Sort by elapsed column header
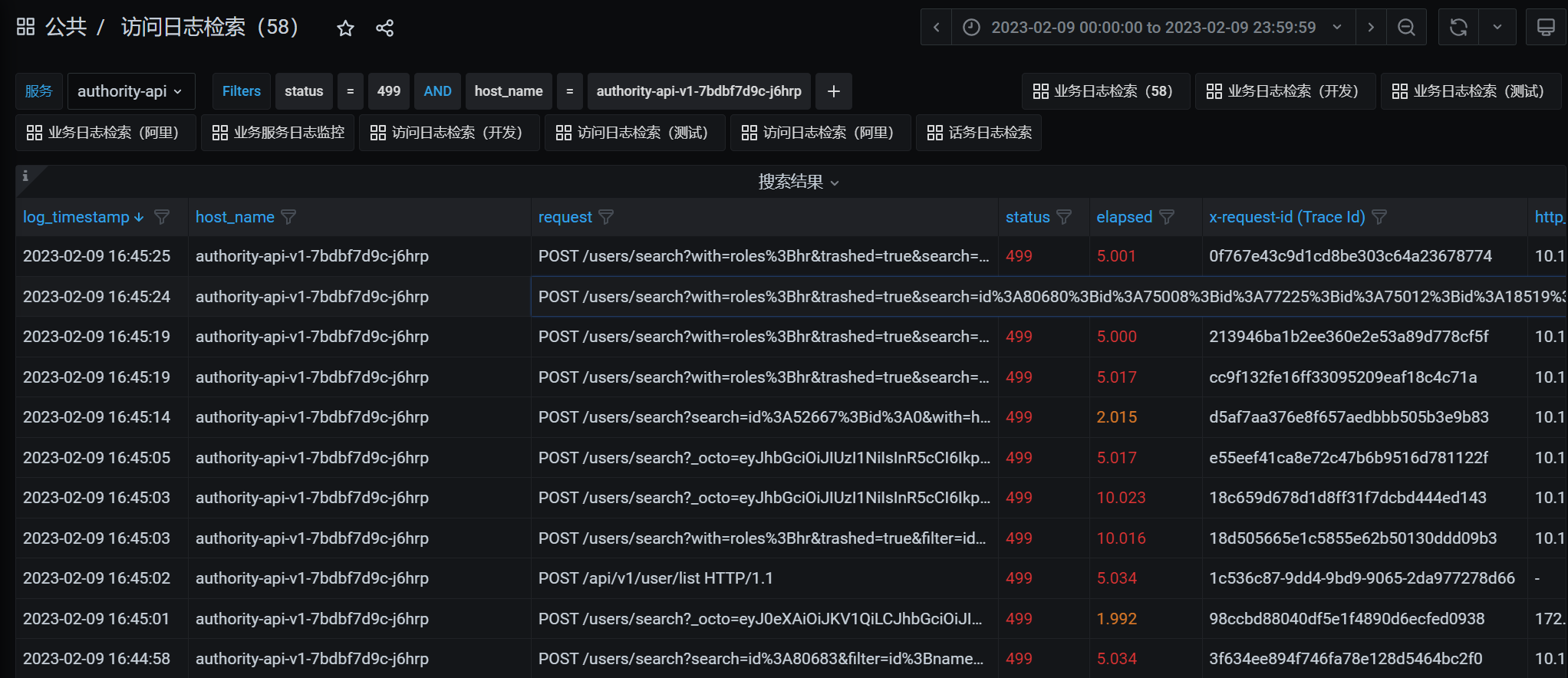1568x678 pixels. coord(1124,217)
